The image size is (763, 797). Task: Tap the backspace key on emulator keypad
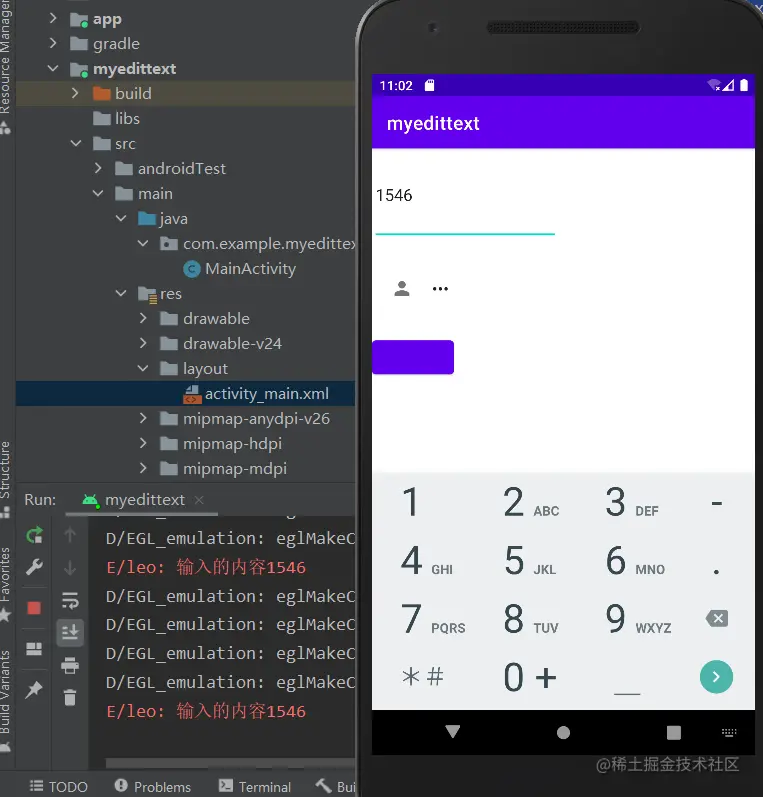coord(717,619)
